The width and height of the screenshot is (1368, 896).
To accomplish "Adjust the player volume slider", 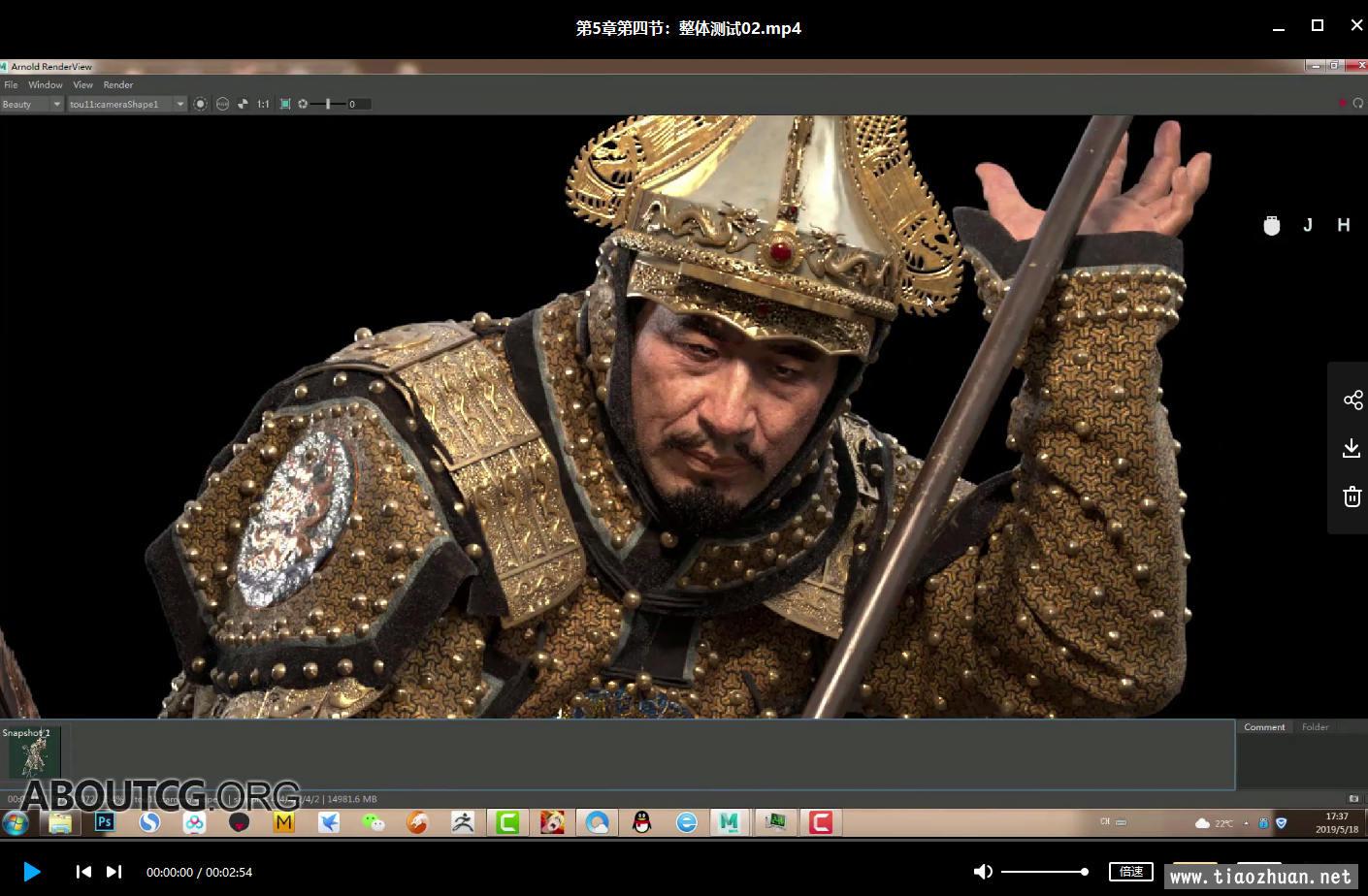I will (1044, 872).
